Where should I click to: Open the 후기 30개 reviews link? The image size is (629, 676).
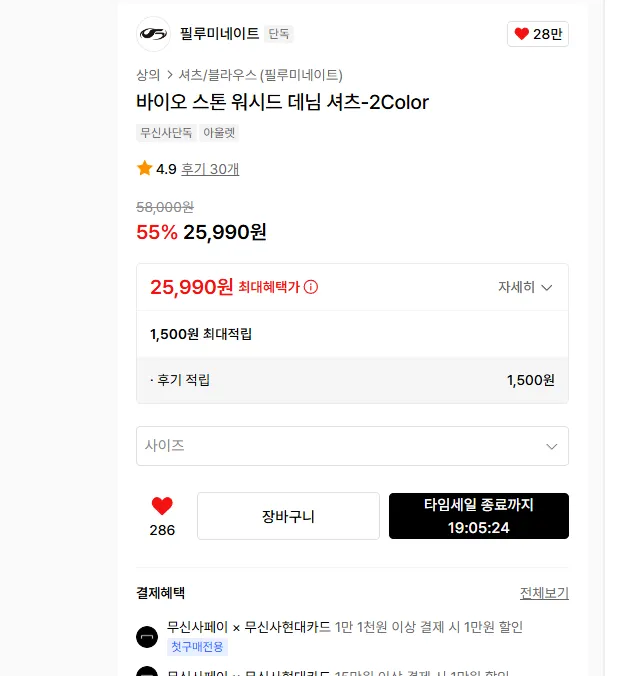[210, 169]
